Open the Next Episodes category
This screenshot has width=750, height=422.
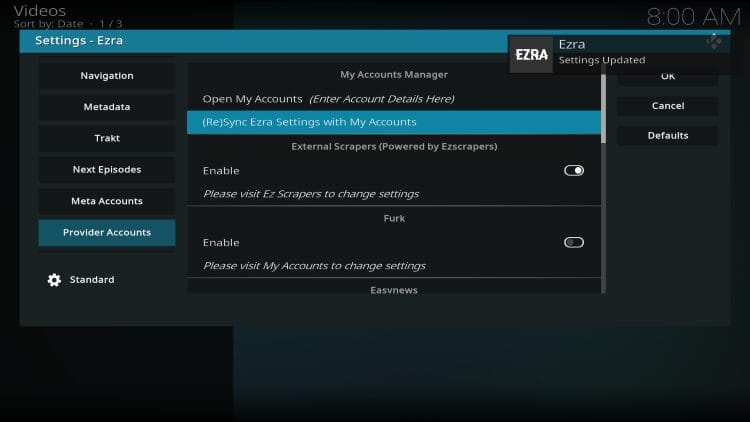(107, 169)
